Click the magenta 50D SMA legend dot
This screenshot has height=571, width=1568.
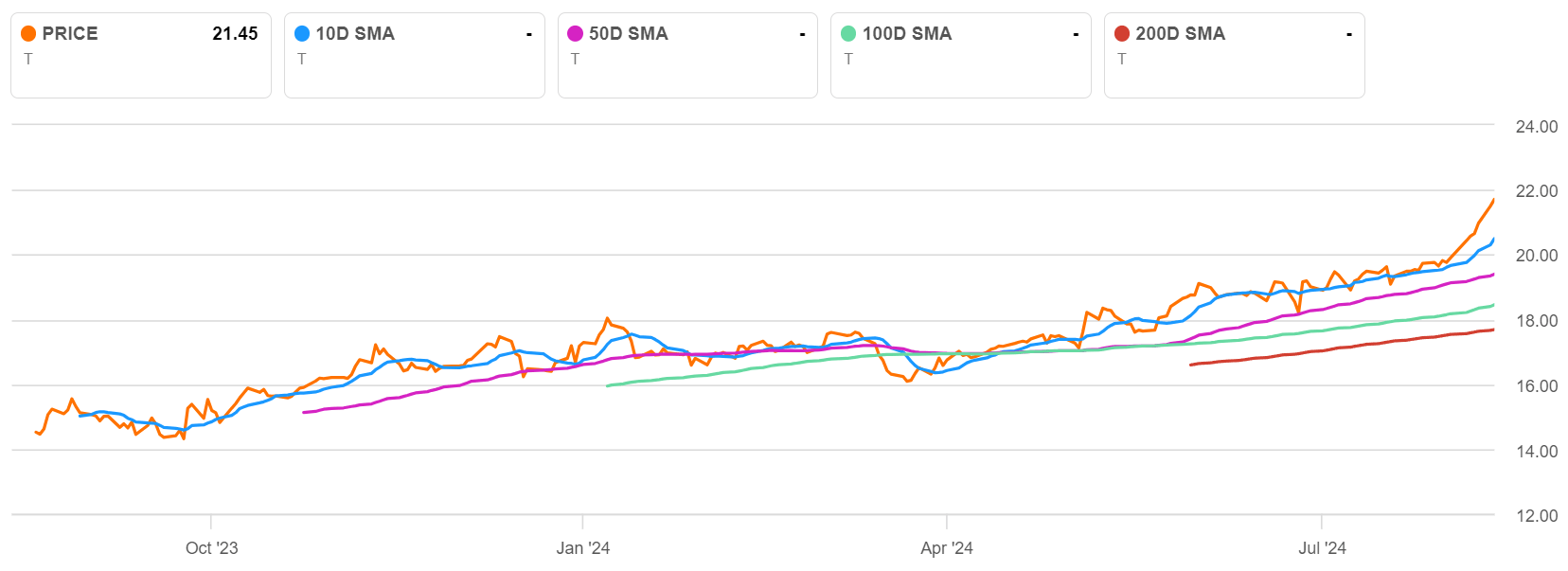pyautogui.click(x=575, y=34)
